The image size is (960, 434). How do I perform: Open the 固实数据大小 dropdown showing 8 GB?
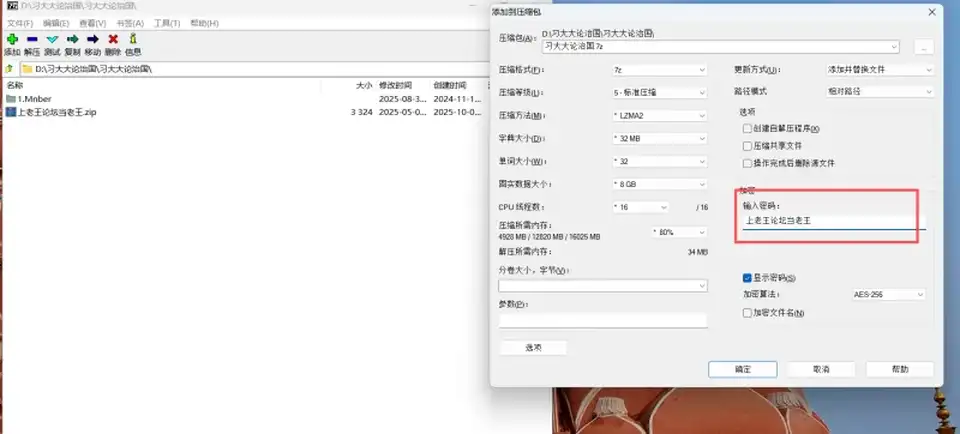659,184
